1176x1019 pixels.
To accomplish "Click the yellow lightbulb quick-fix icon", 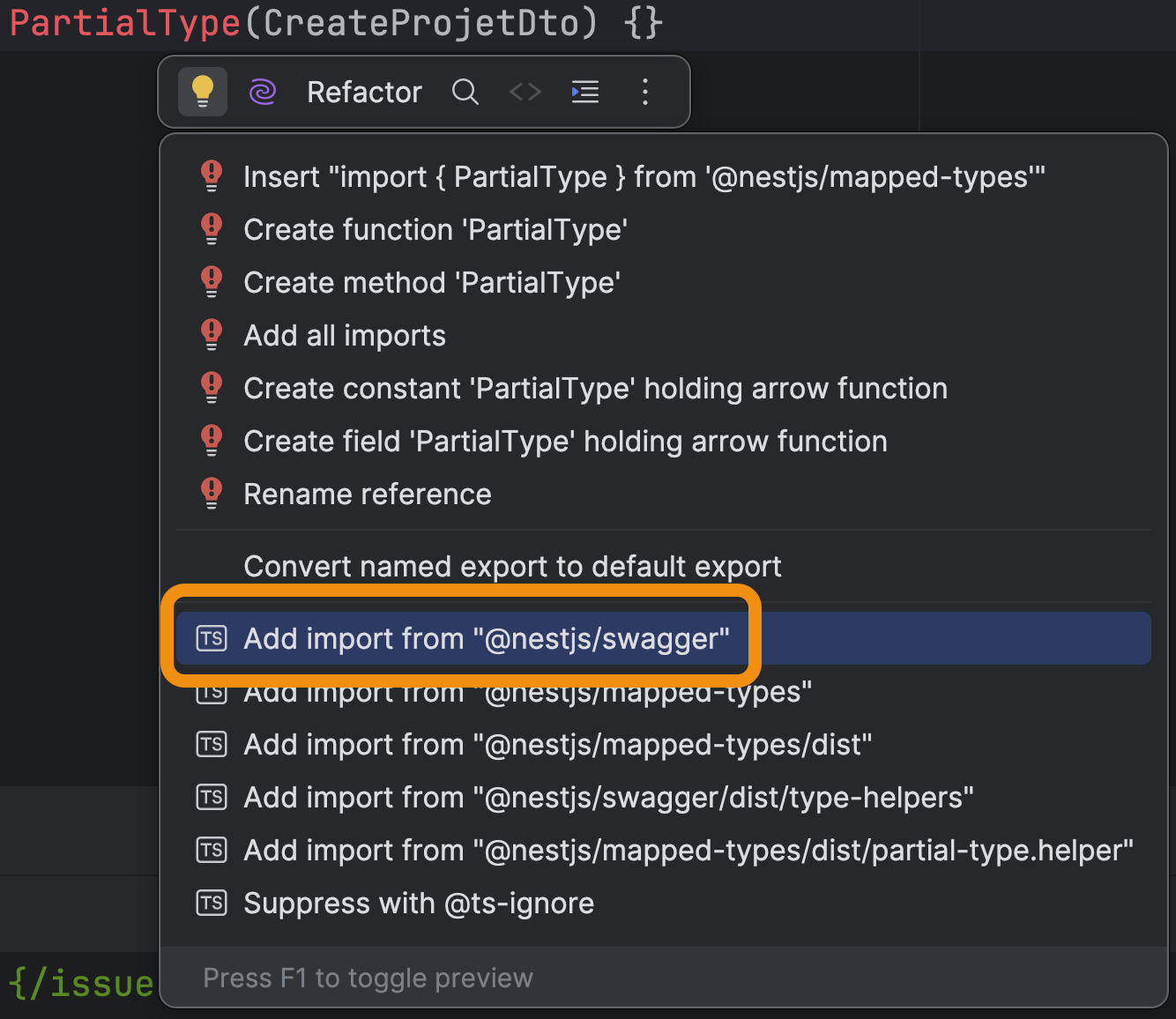I will (203, 92).
